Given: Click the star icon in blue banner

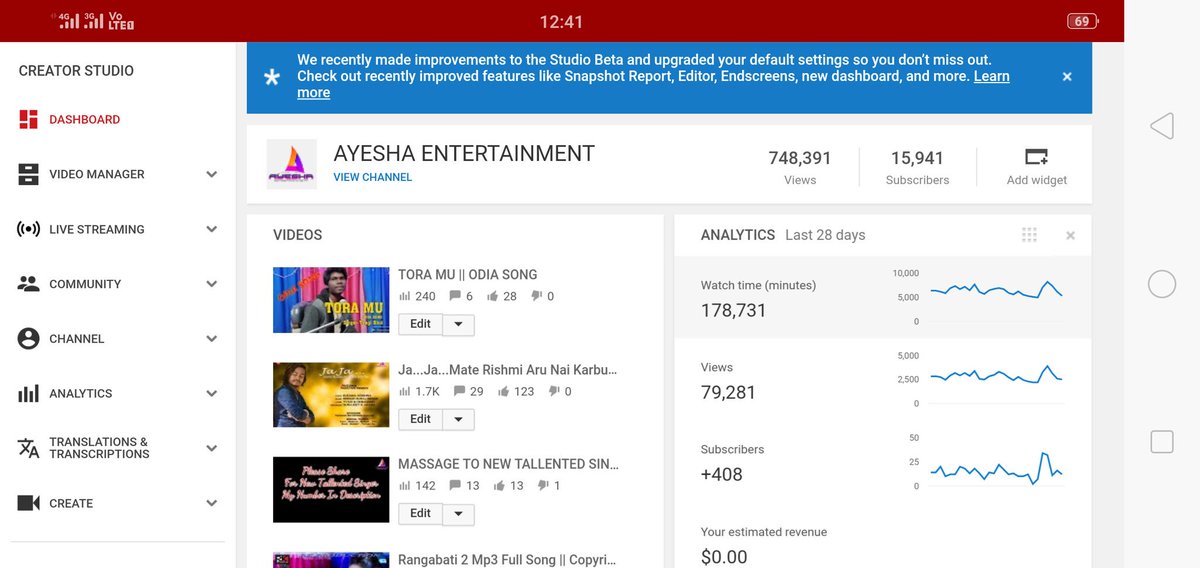Looking at the screenshot, I should pyautogui.click(x=271, y=77).
